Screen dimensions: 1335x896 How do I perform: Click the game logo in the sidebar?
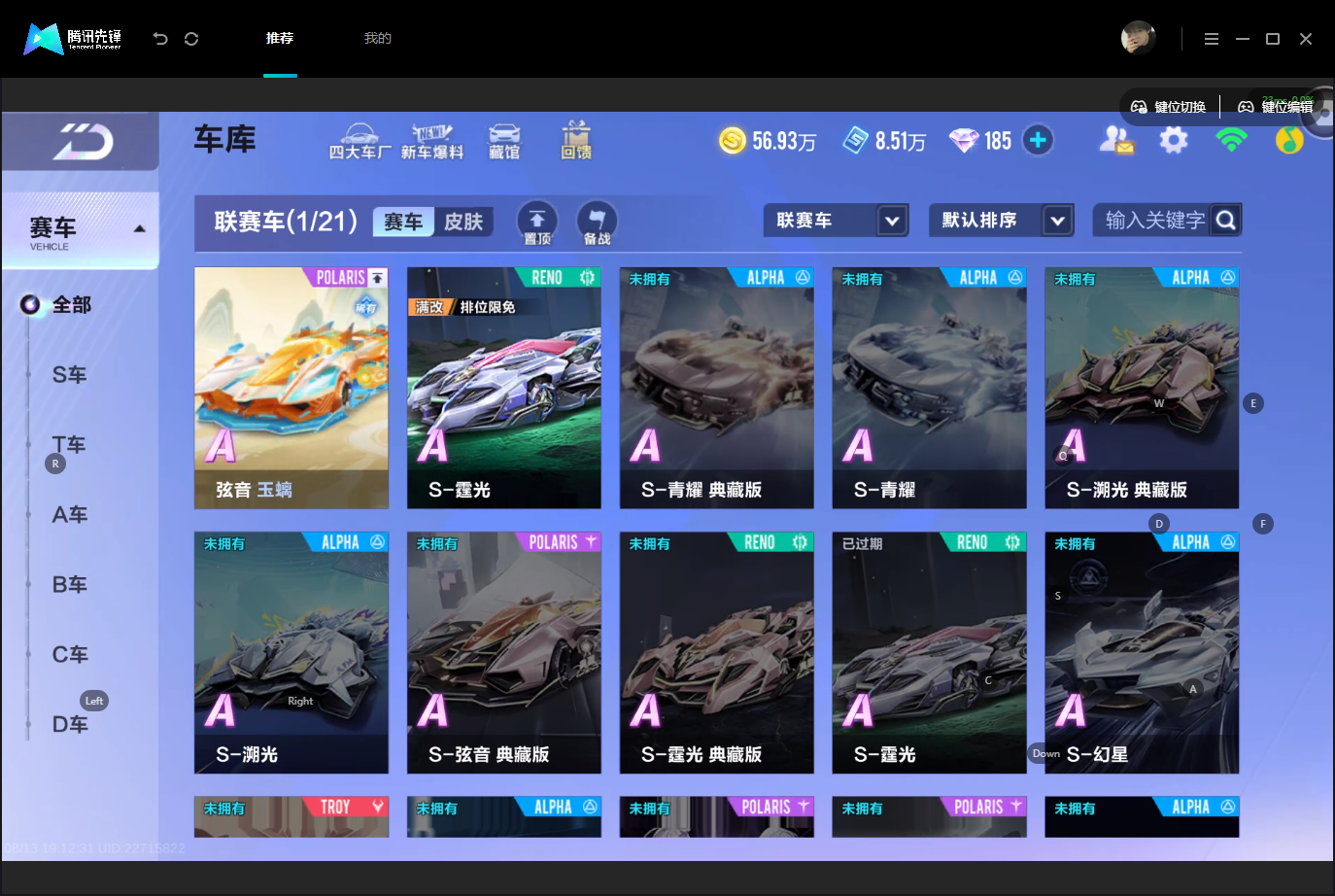[x=84, y=142]
